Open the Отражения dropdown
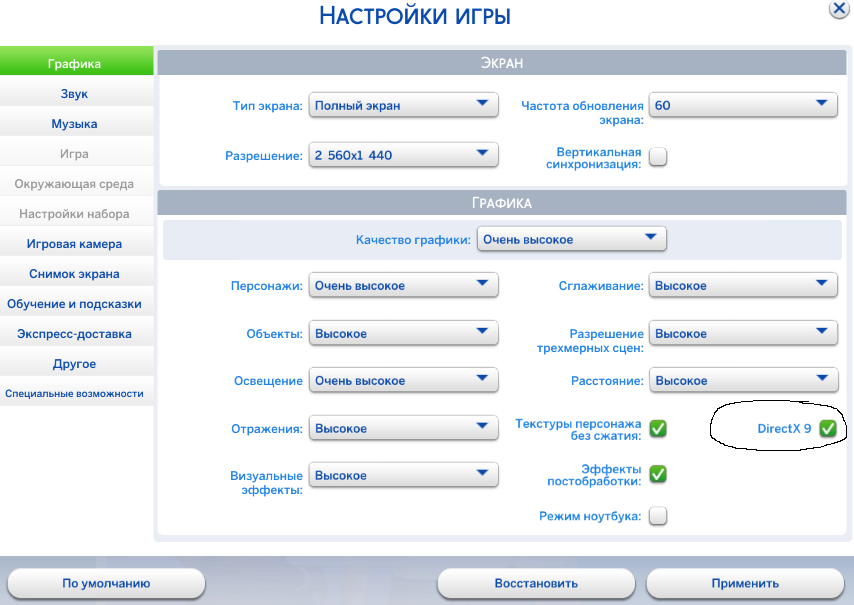The image size is (854, 605). pyautogui.click(x=404, y=428)
